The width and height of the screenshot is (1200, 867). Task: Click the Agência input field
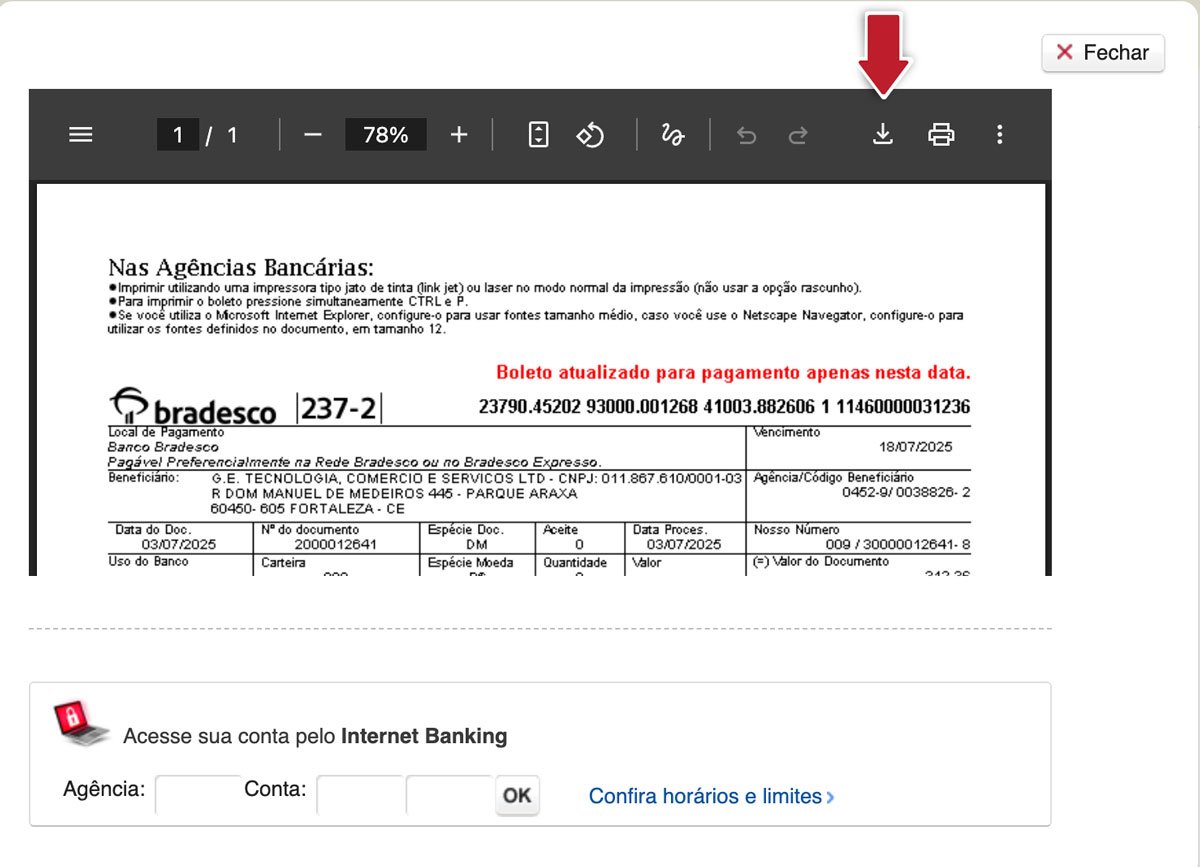tap(199, 796)
